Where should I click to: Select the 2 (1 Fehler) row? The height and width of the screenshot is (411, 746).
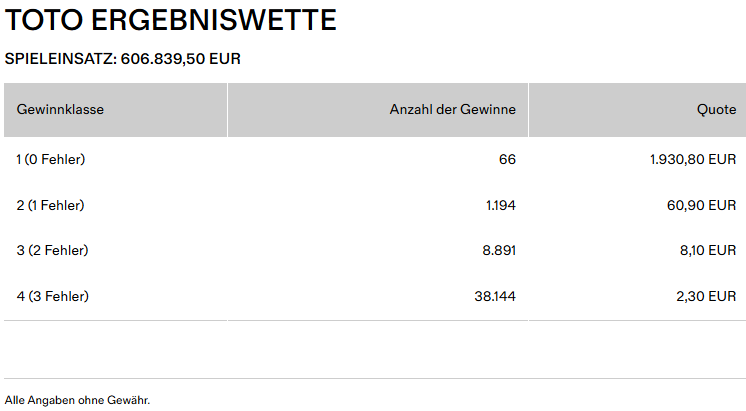click(x=51, y=205)
